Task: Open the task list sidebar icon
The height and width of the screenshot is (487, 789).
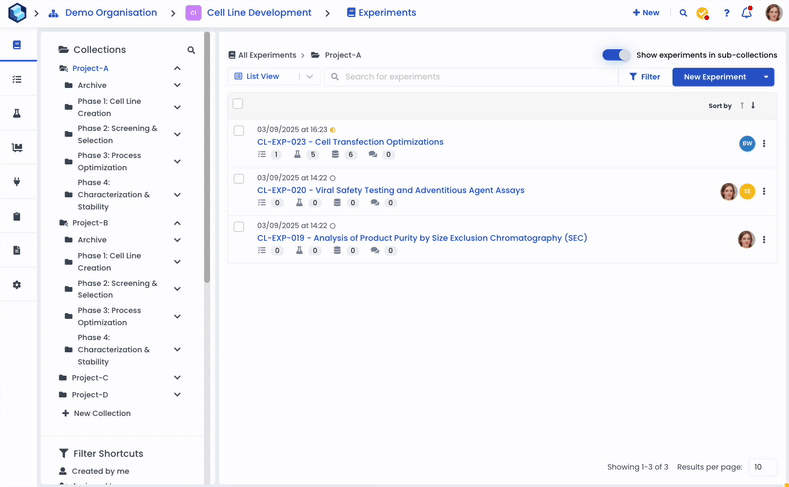Action: point(17,79)
